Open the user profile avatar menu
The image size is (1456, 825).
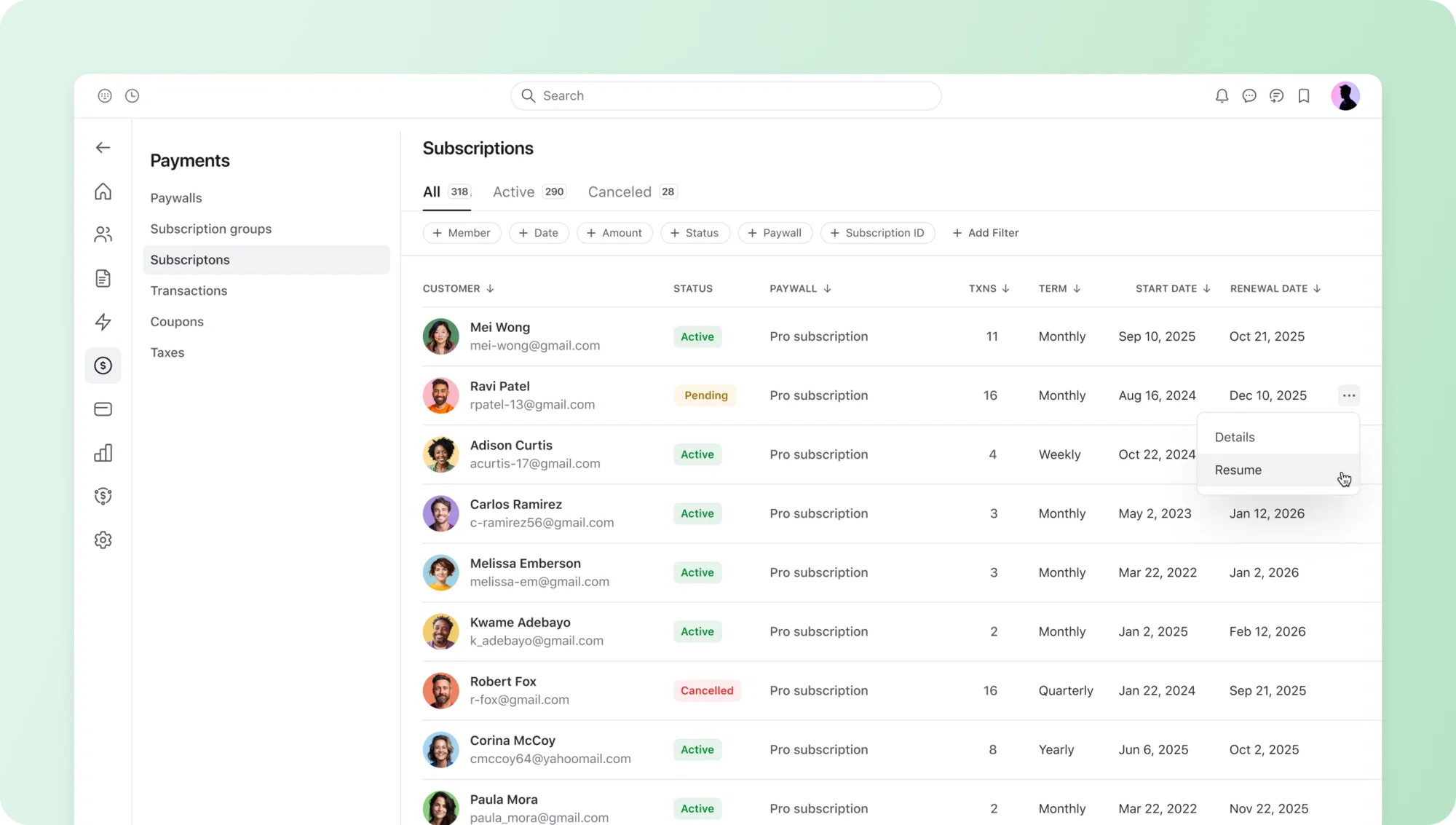tap(1345, 95)
